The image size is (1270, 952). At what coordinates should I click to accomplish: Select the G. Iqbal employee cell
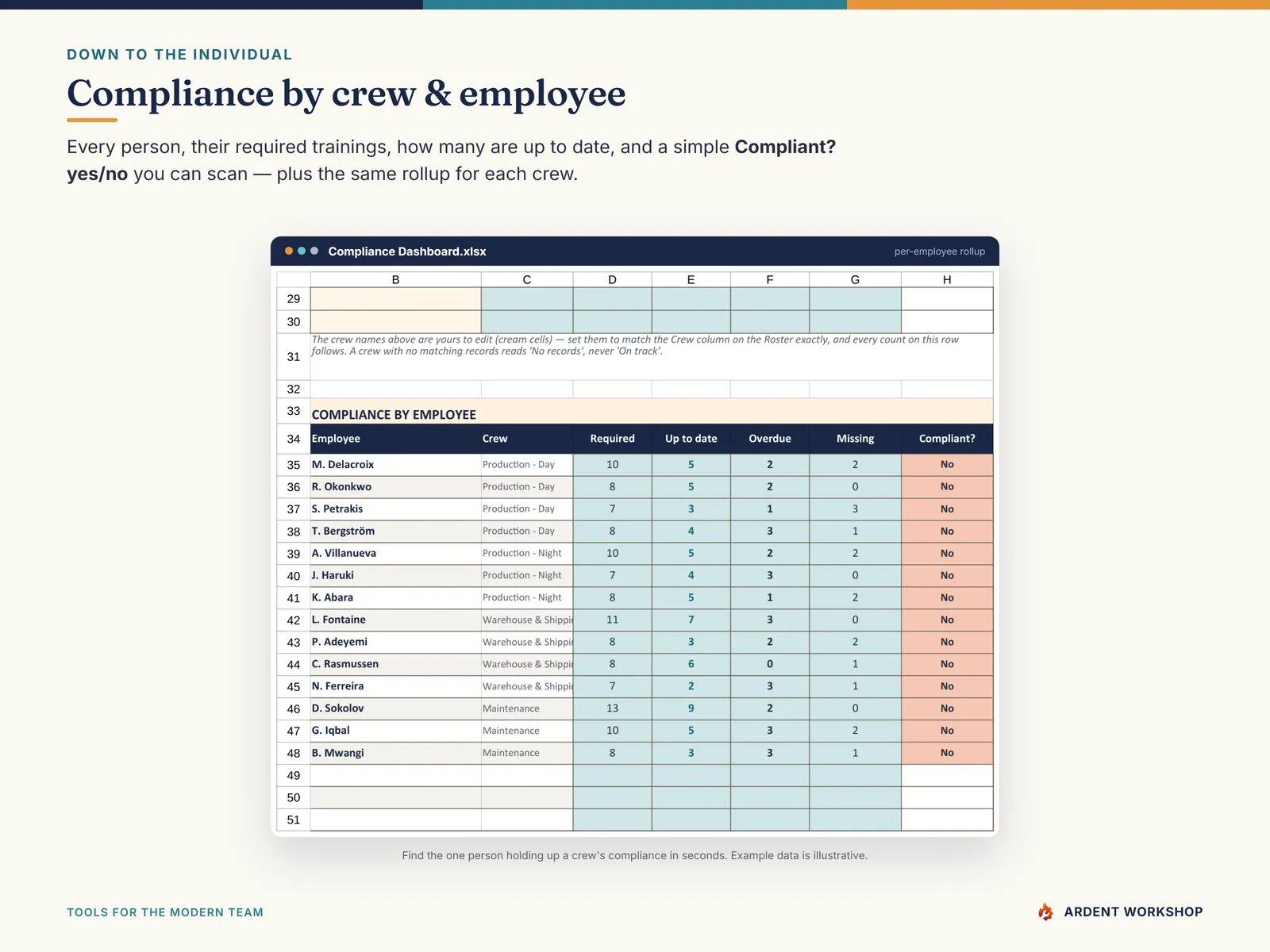tap(395, 731)
